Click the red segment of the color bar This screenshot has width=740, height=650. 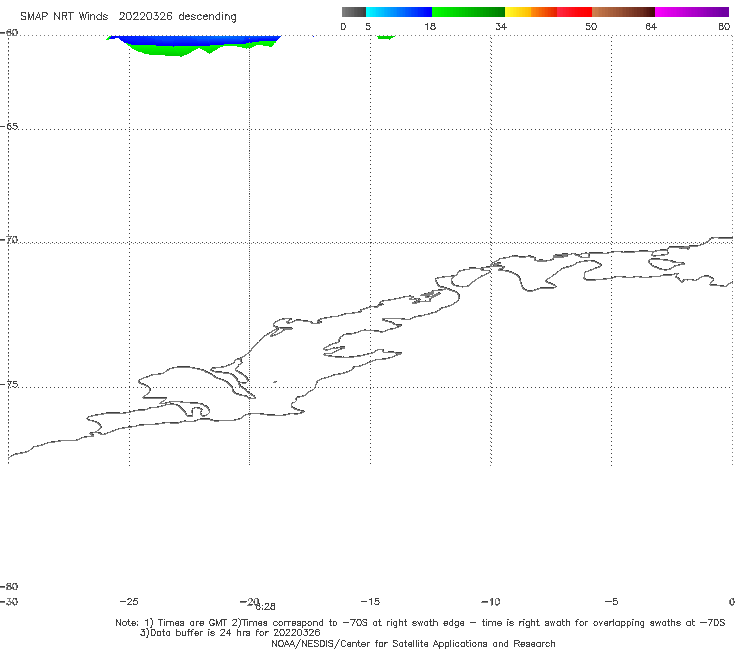574,12
